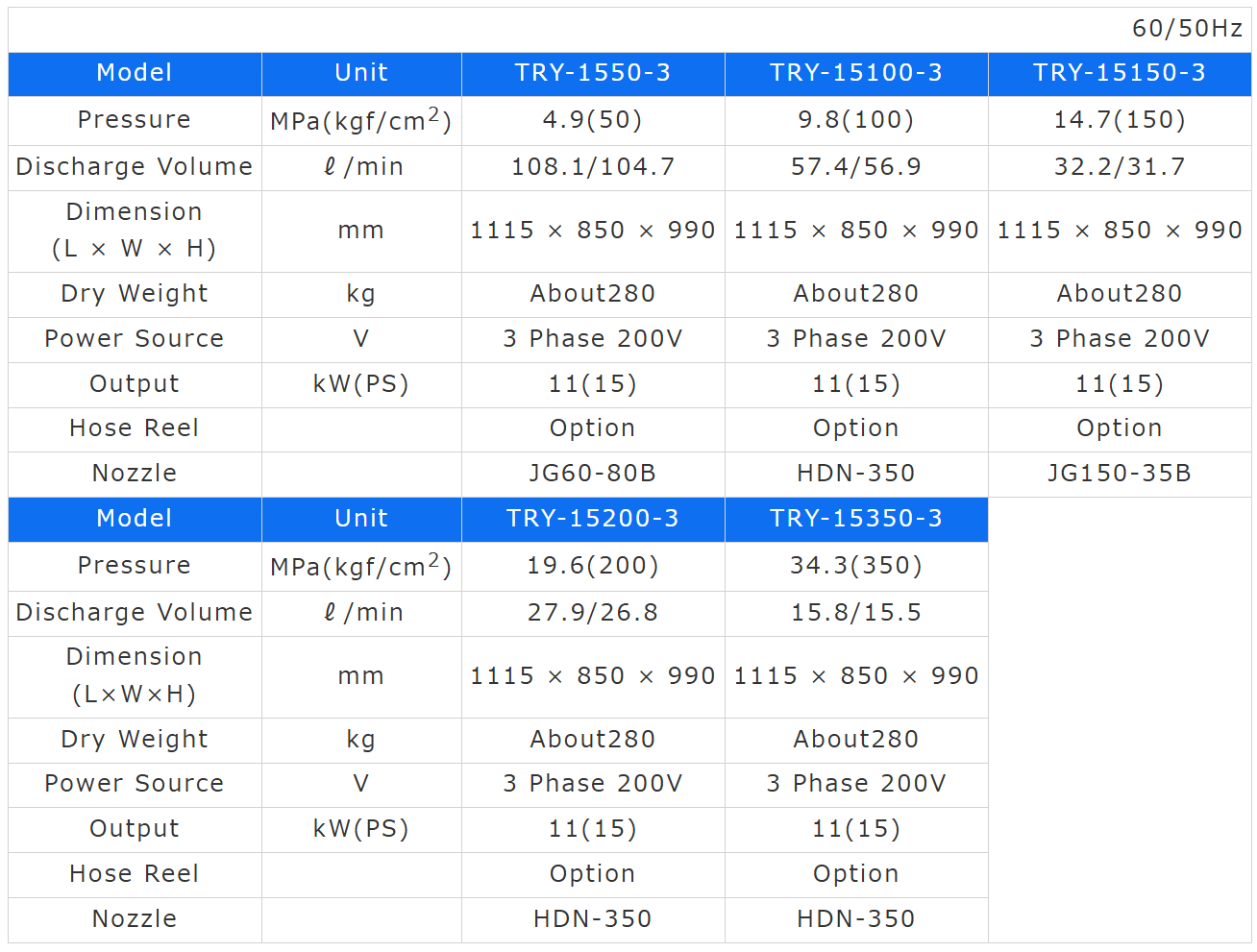Select the TRY-15200-3 header in lower table
Image resolution: width=1257 pixels, height=952 pixels.
(x=592, y=519)
